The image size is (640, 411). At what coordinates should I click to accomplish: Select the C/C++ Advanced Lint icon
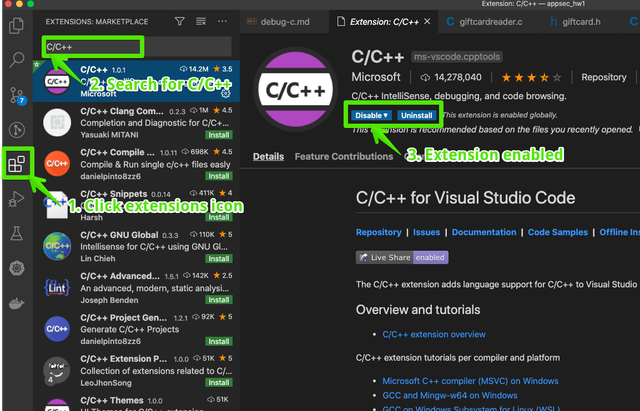pos(57,287)
